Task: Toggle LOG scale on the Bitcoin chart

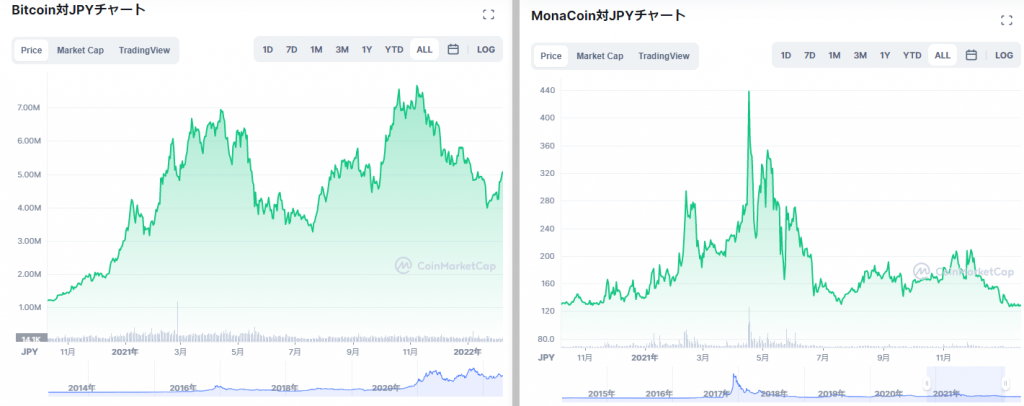Action: pyautogui.click(x=486, y=50)
